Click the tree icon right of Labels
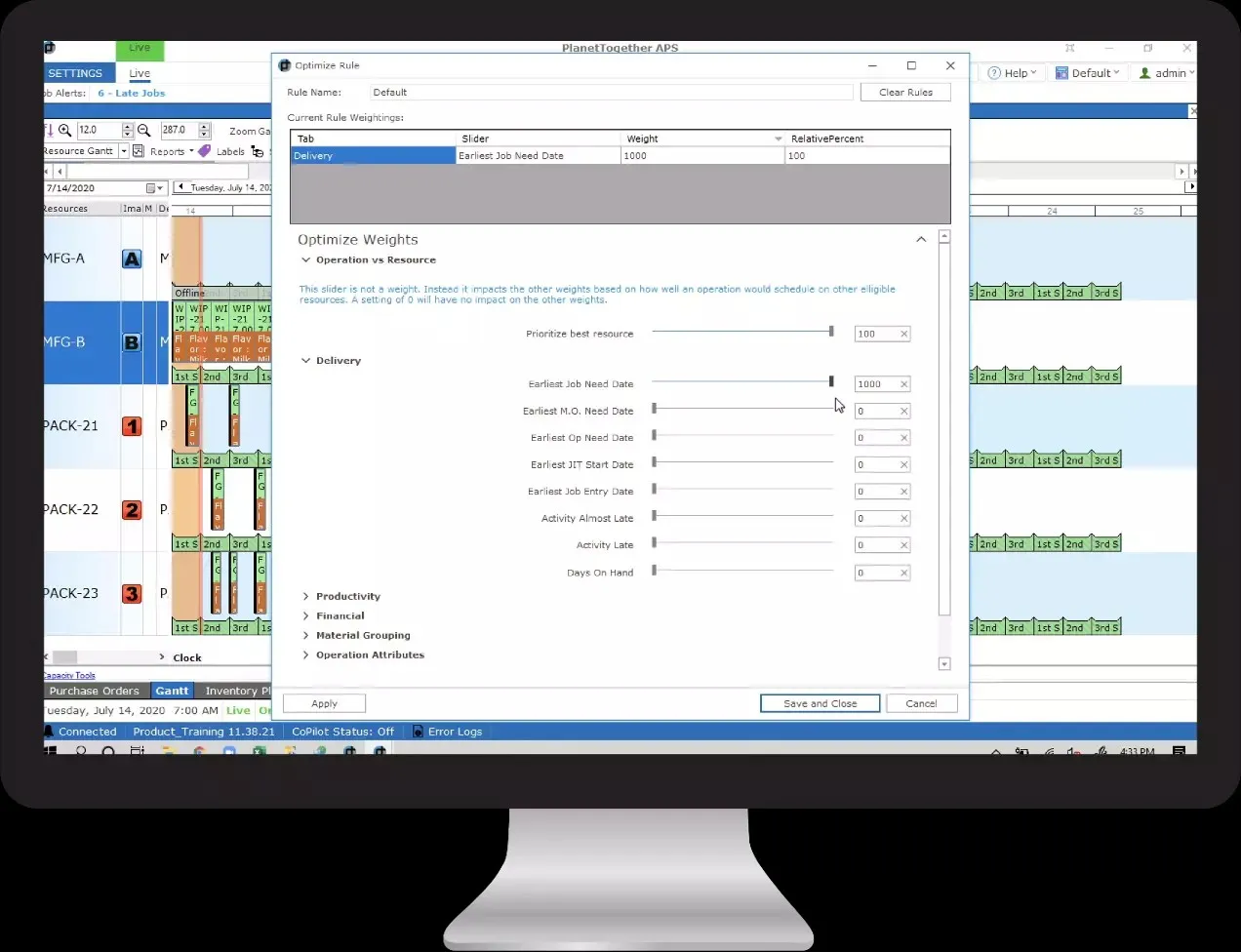The width and height of the screenshot is (1241, 952). [x=258, y=151]
